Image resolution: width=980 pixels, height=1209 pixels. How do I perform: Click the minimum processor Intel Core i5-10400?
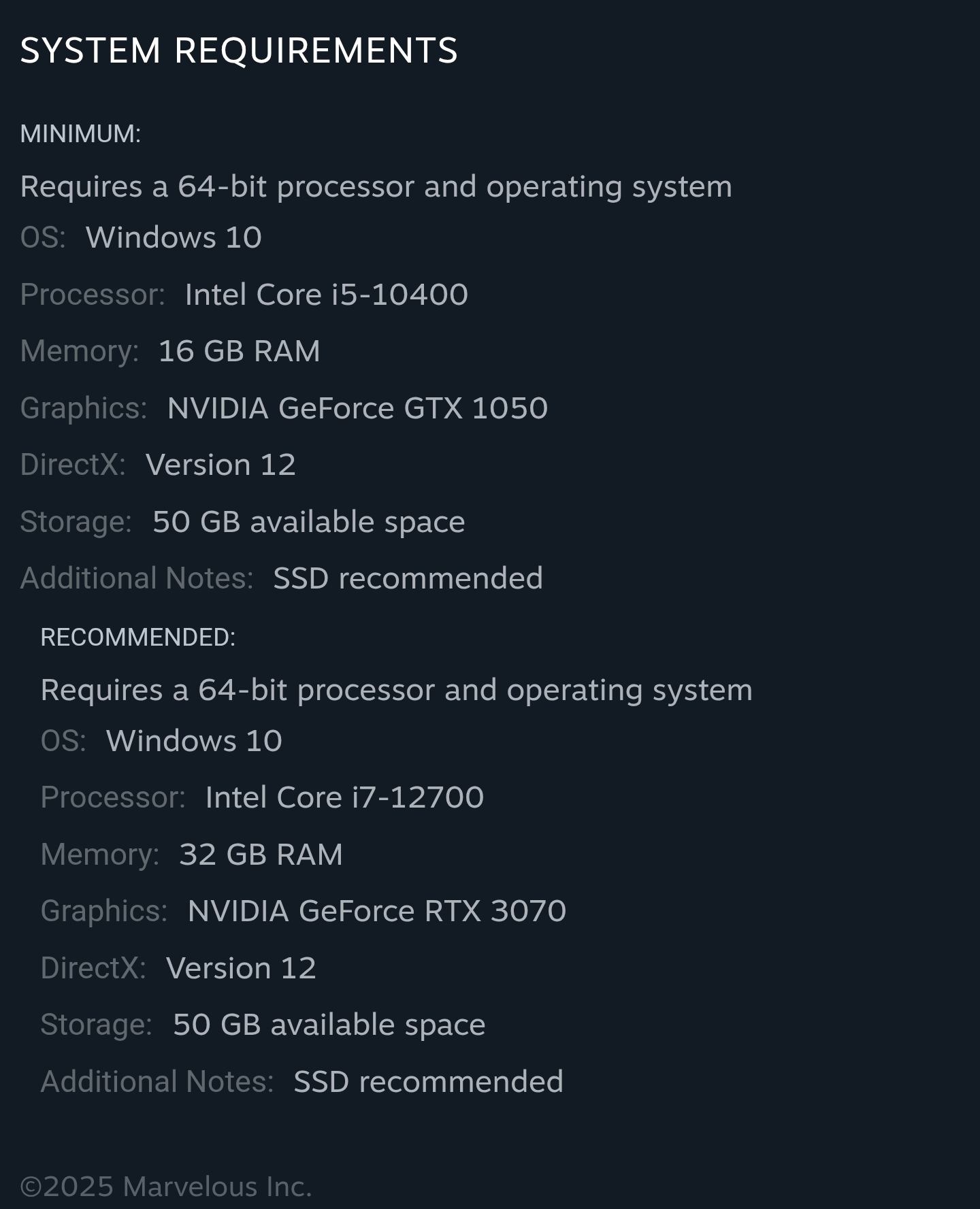(x=327, y=295)
